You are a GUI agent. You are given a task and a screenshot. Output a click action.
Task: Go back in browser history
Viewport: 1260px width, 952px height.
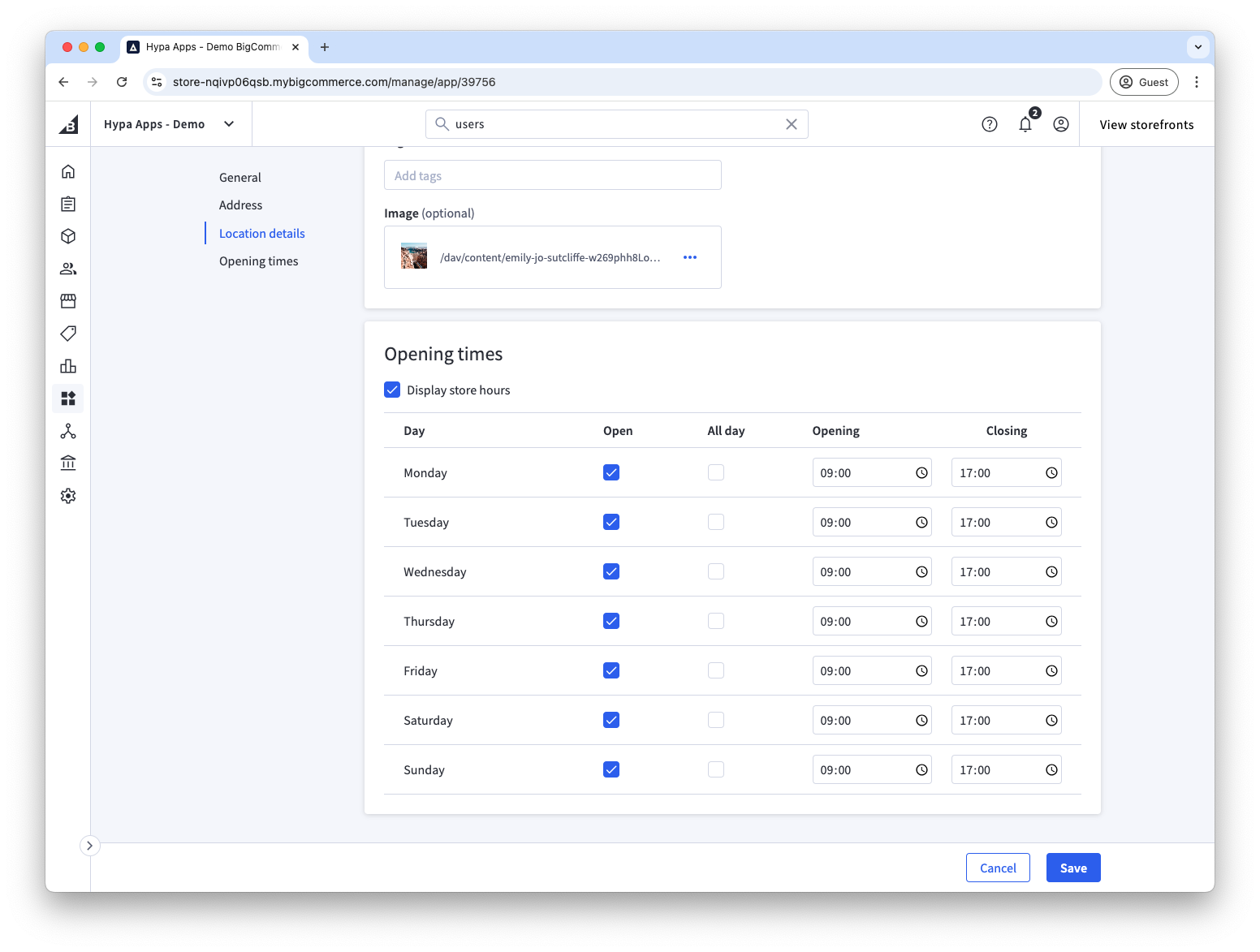coord(63,82)
